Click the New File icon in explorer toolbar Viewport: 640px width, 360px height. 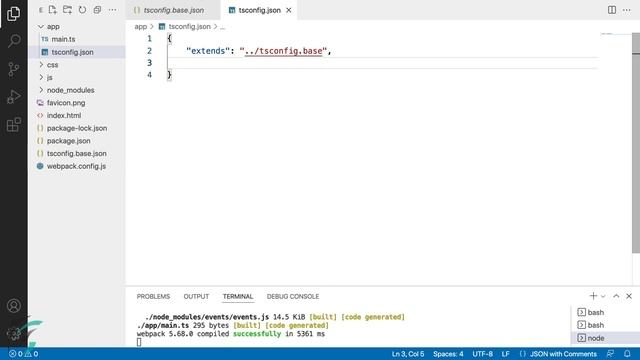coord(53,10)
